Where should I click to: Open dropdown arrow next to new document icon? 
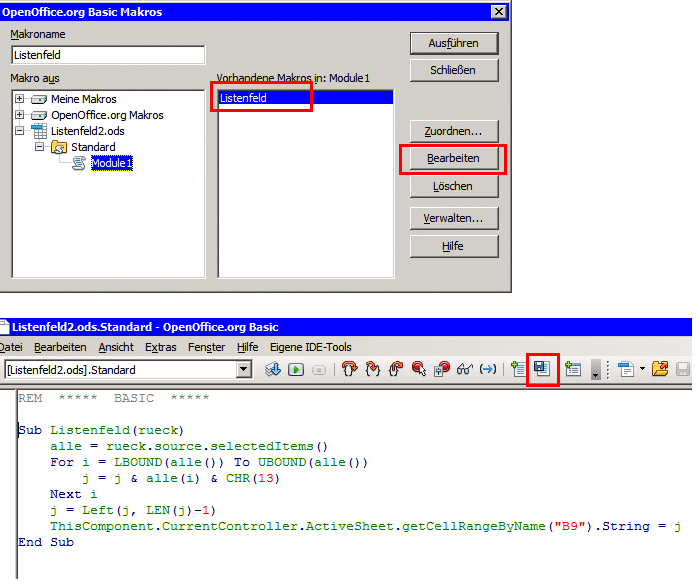coord(642,369)
